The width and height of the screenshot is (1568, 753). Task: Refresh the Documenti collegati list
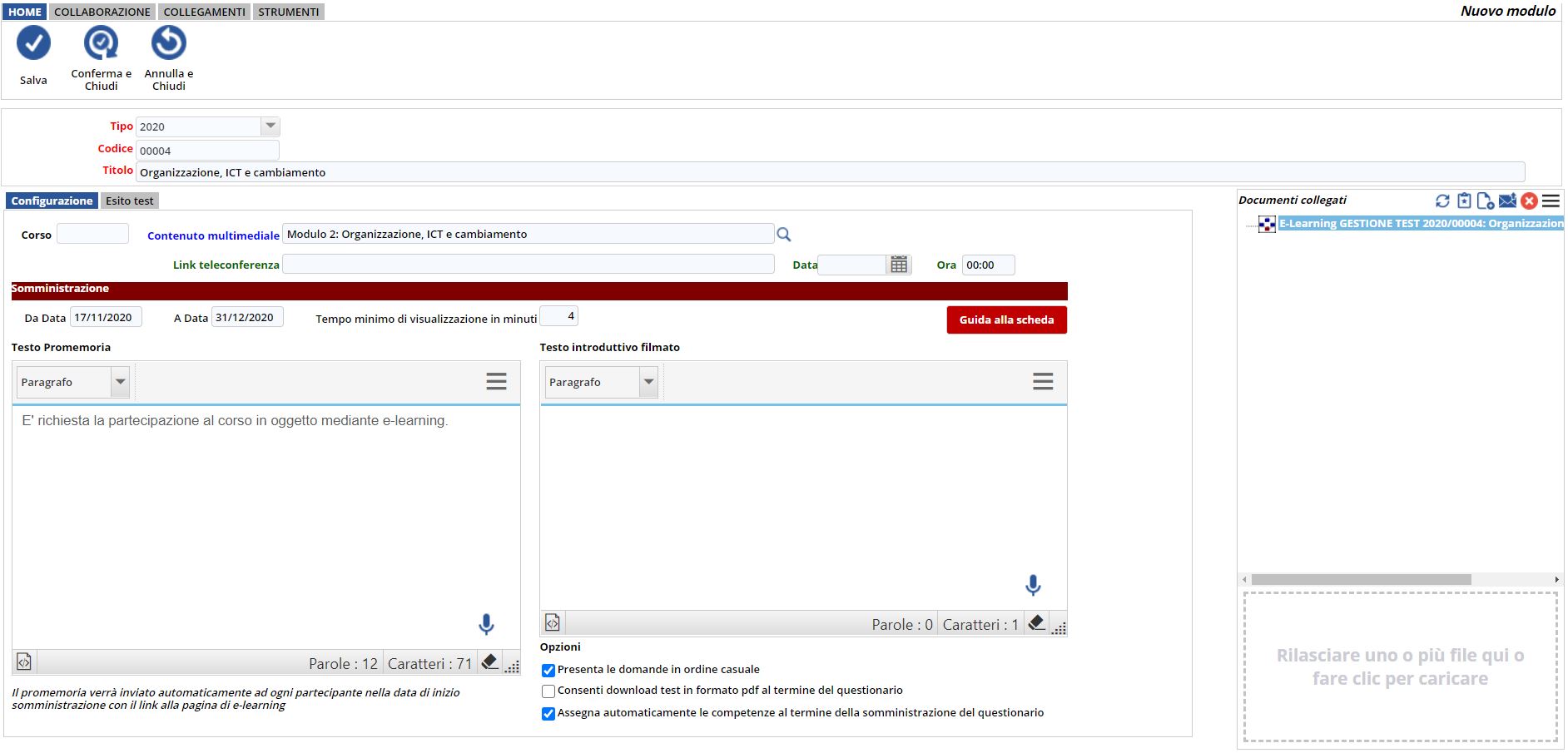1442,201
